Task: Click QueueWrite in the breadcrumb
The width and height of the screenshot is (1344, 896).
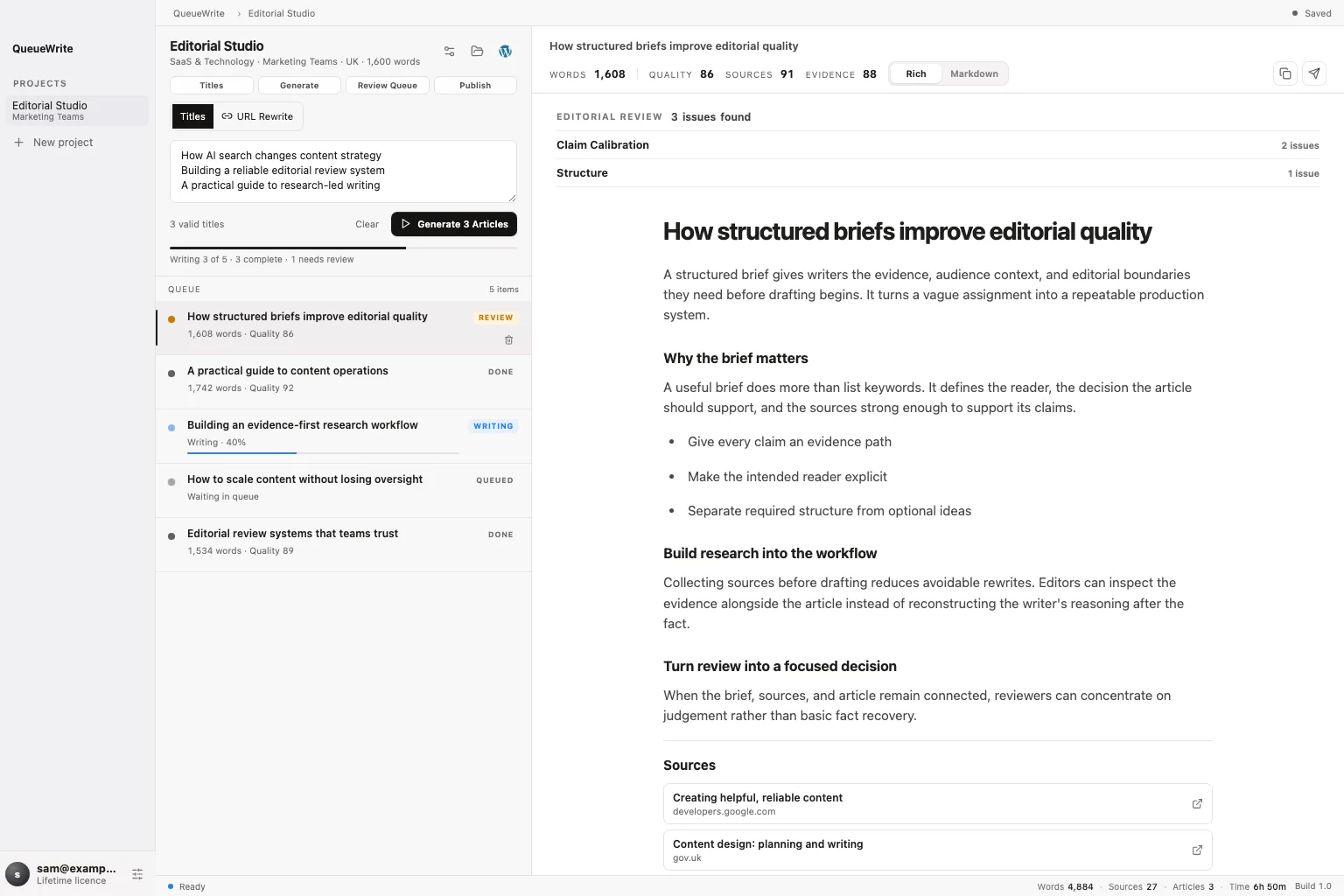Action: tap(199, 13)
